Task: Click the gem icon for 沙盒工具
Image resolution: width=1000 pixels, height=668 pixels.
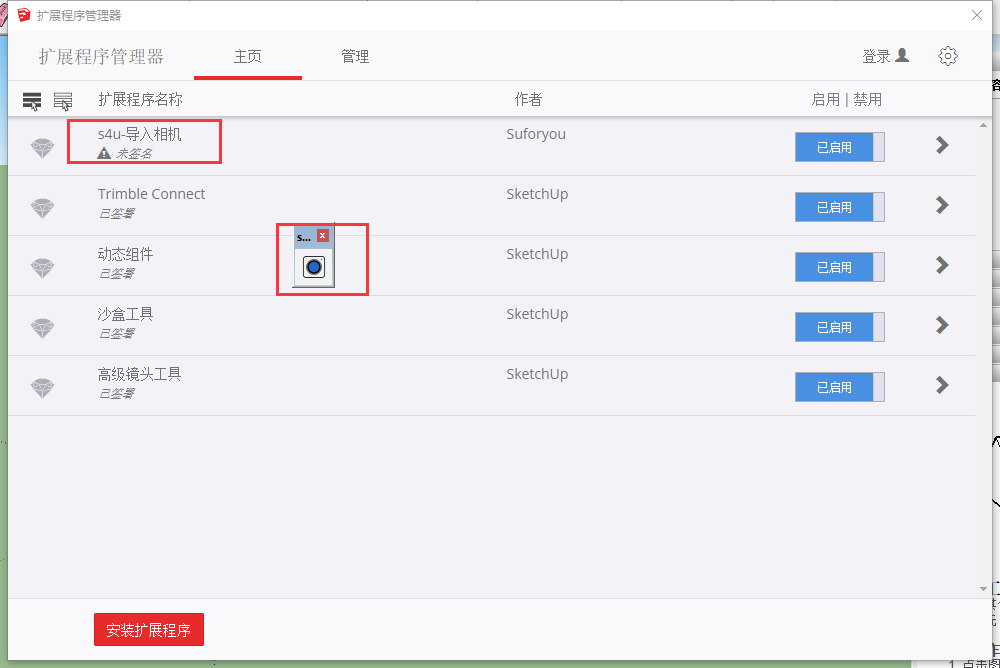Action: (43, 328)
